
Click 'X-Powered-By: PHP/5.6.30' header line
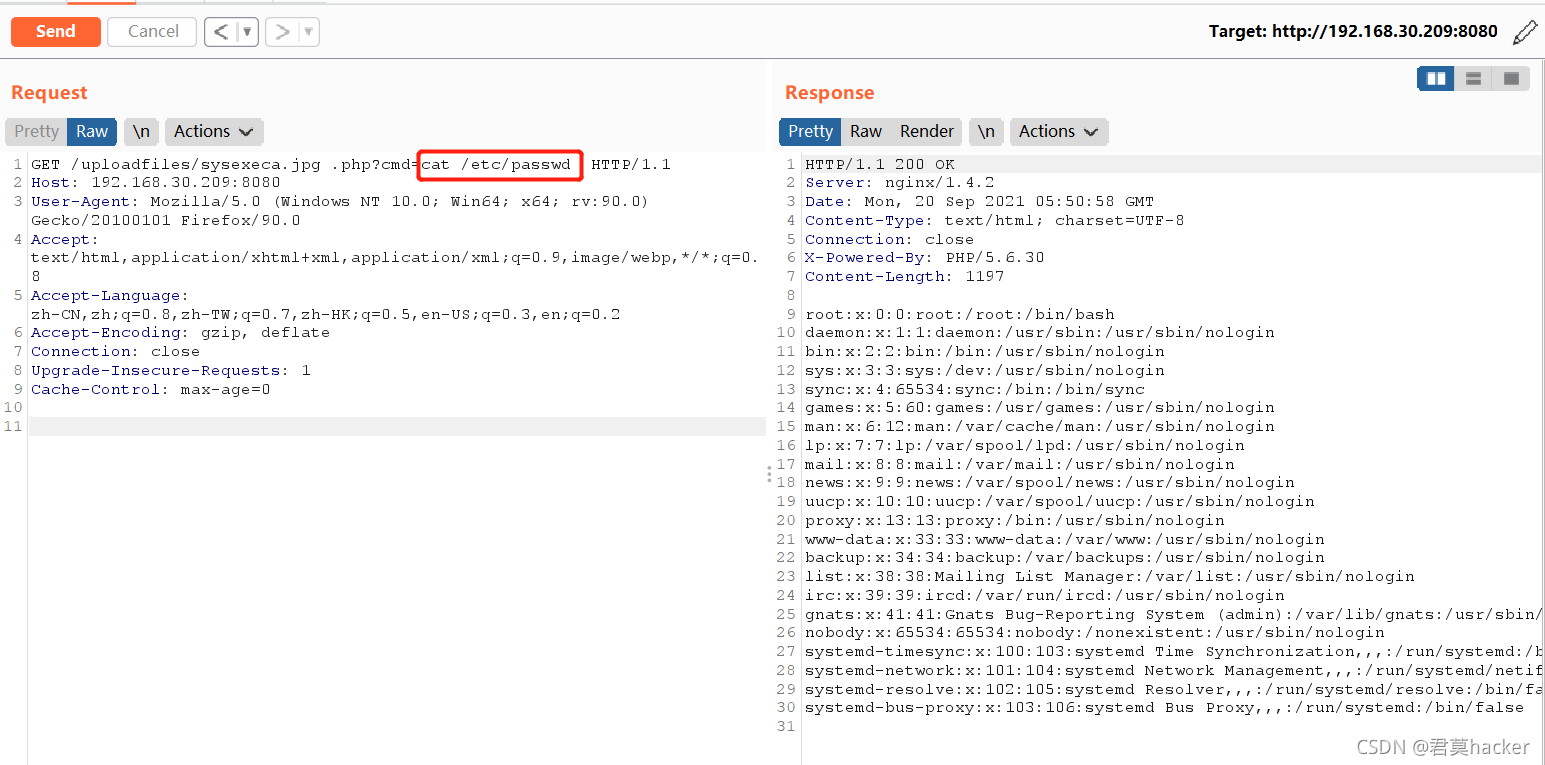(x=925, y=258)
